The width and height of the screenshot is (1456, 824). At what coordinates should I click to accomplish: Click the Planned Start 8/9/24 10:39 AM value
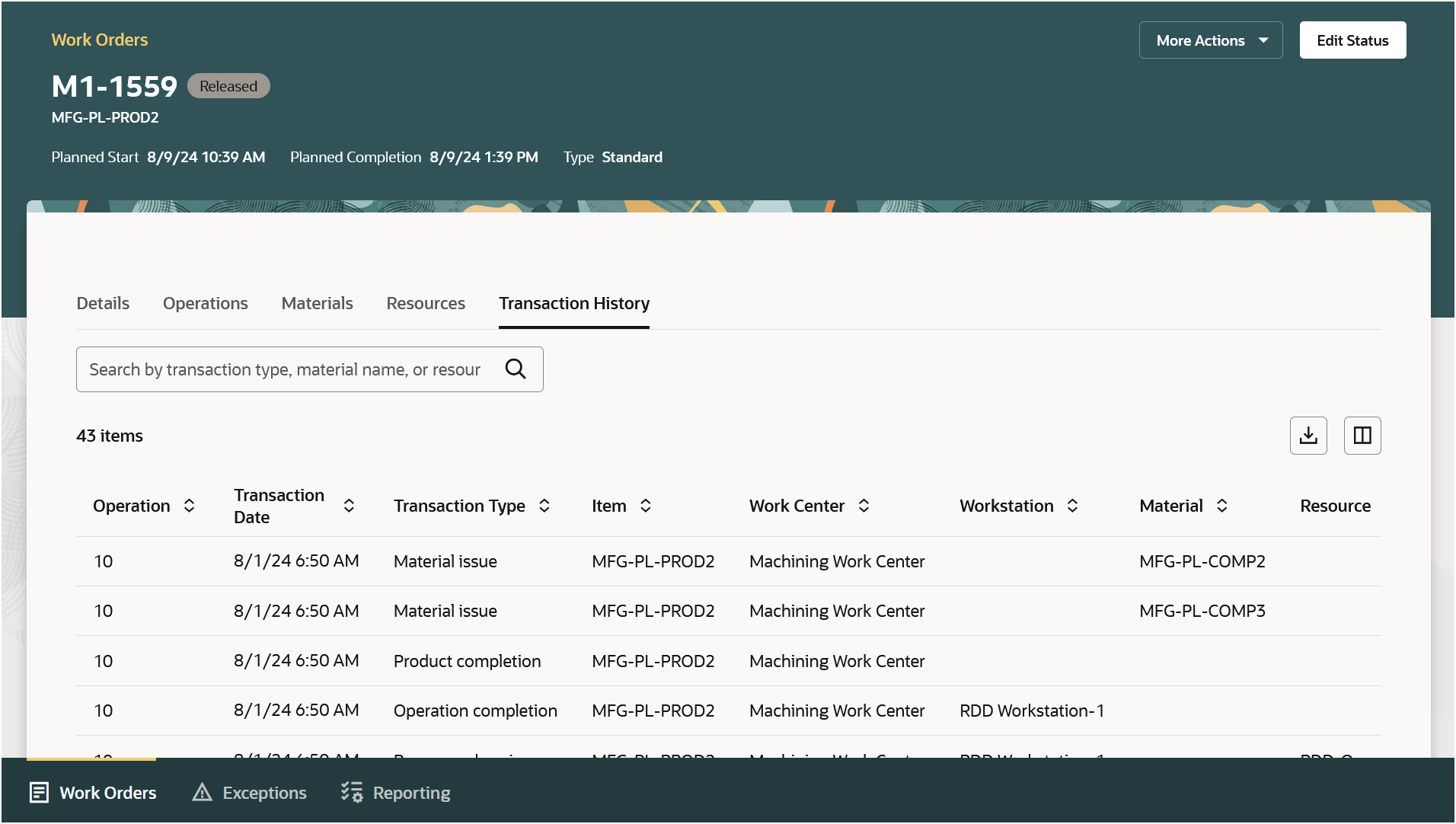coord(206,157)
